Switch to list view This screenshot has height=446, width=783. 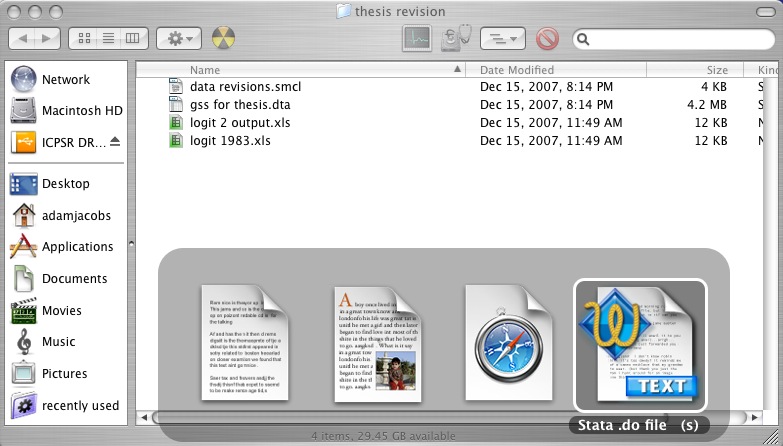click(108, 39)
